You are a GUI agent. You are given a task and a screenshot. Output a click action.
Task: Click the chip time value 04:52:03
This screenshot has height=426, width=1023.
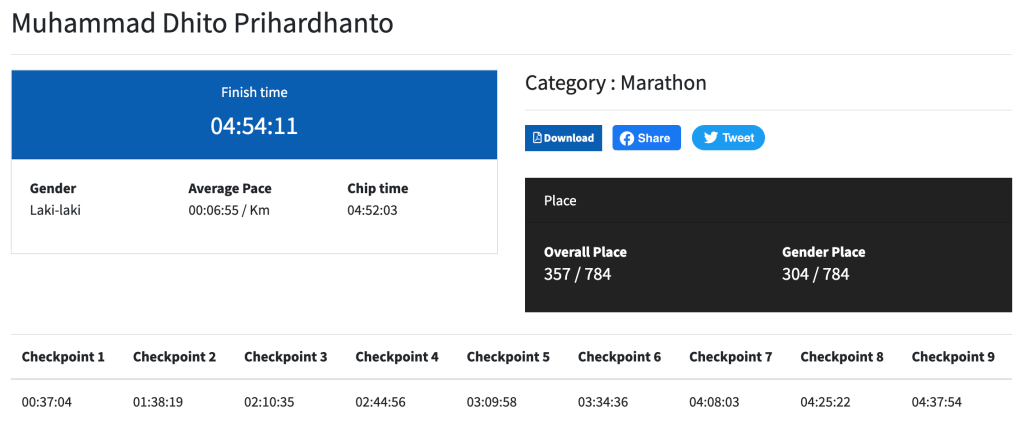372,210
